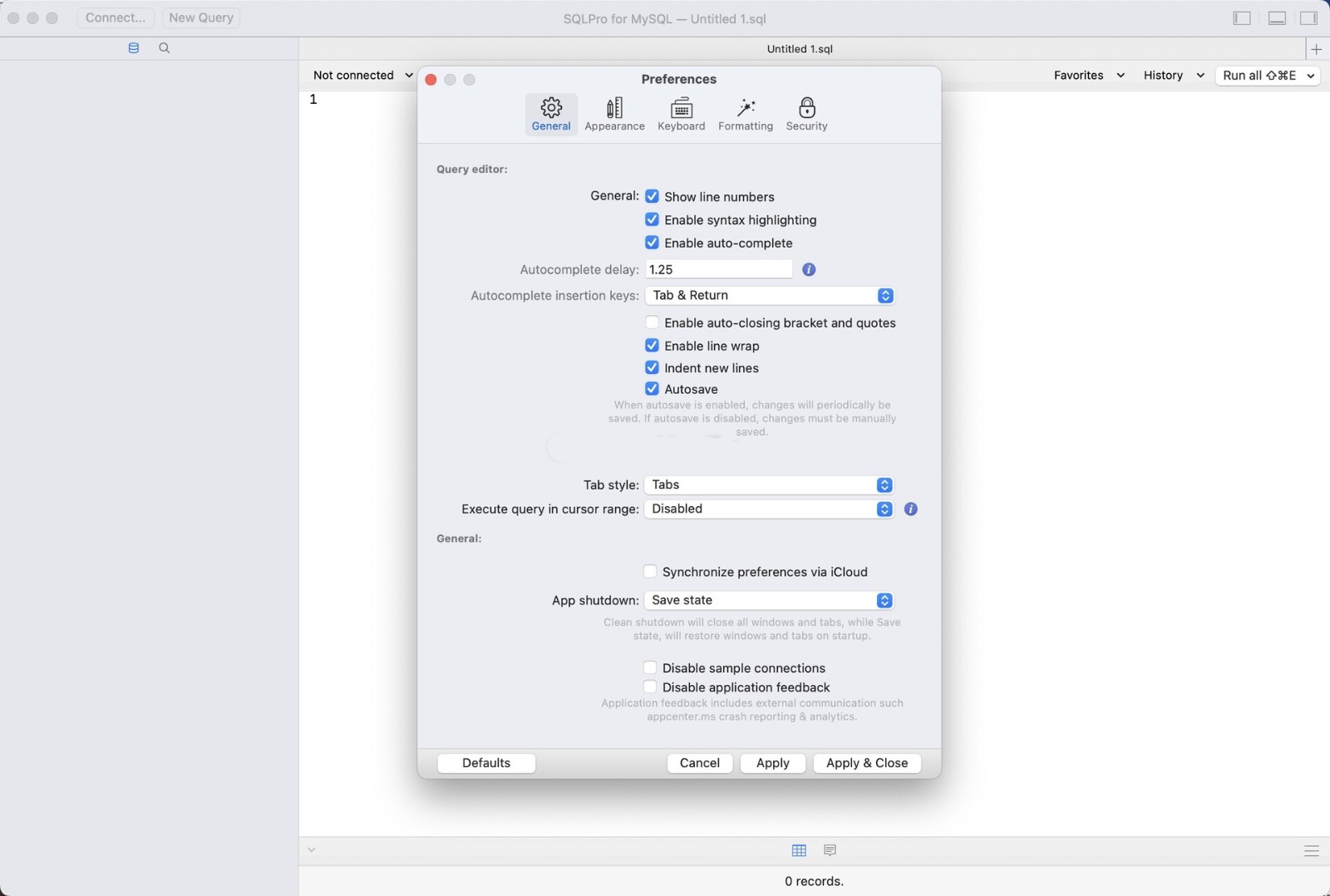This screenshot has width=1330, height=896.
Task: Toggle Enable syntax highlighting checkbox
Action: (652, 219)
